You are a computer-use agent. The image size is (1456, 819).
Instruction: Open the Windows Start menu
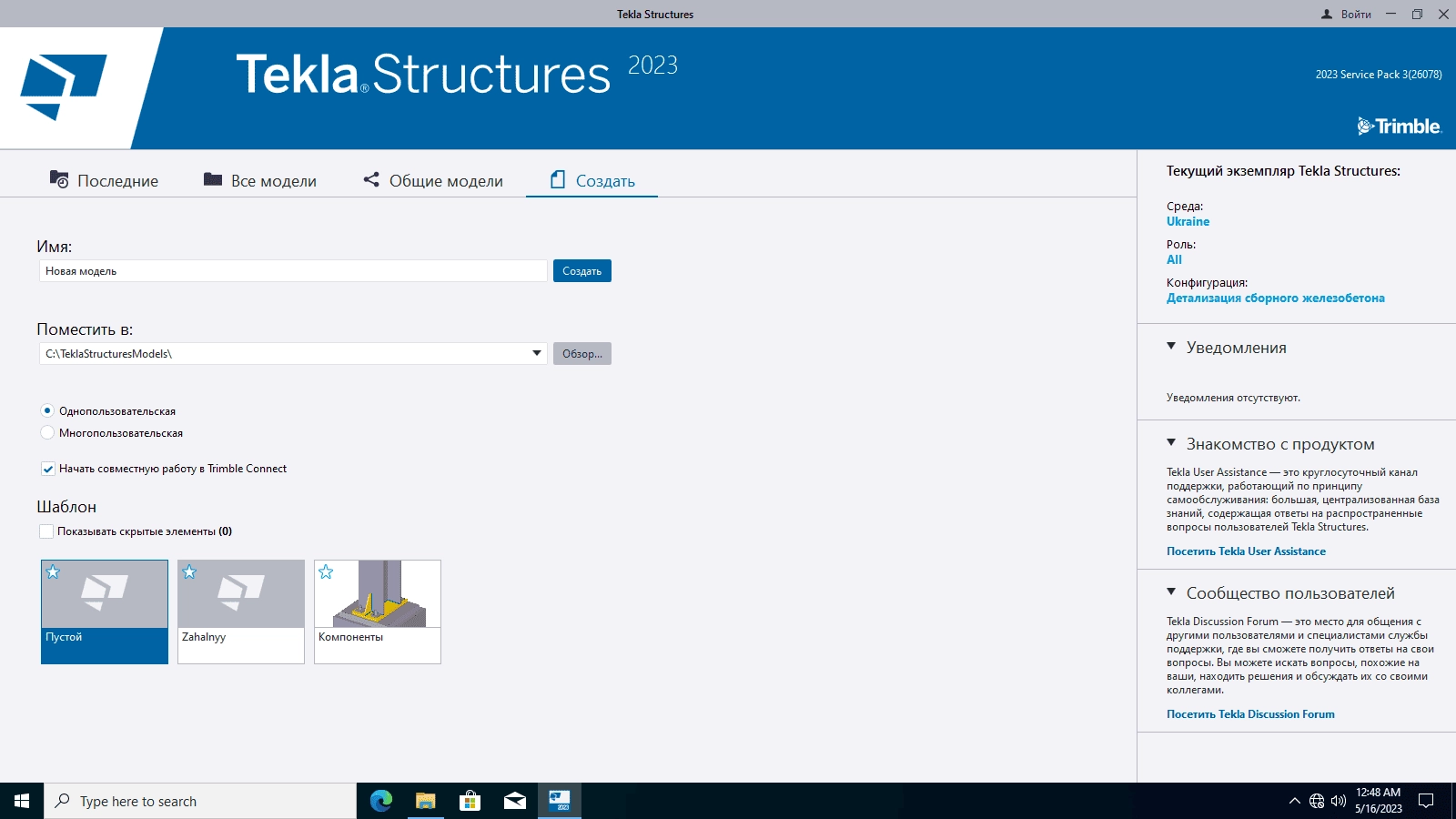pyautogui.click(x=22, y=801)
